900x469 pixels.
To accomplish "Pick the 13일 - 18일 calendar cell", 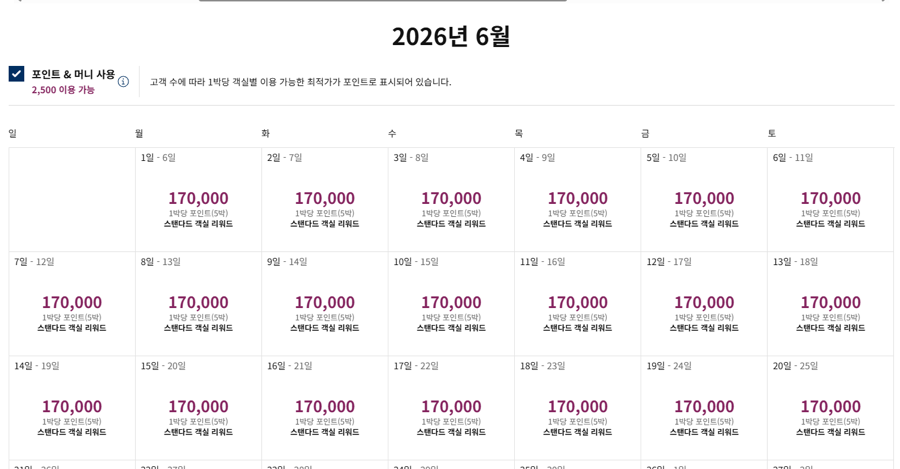I will pyautogui.click(x=830, y=304).
